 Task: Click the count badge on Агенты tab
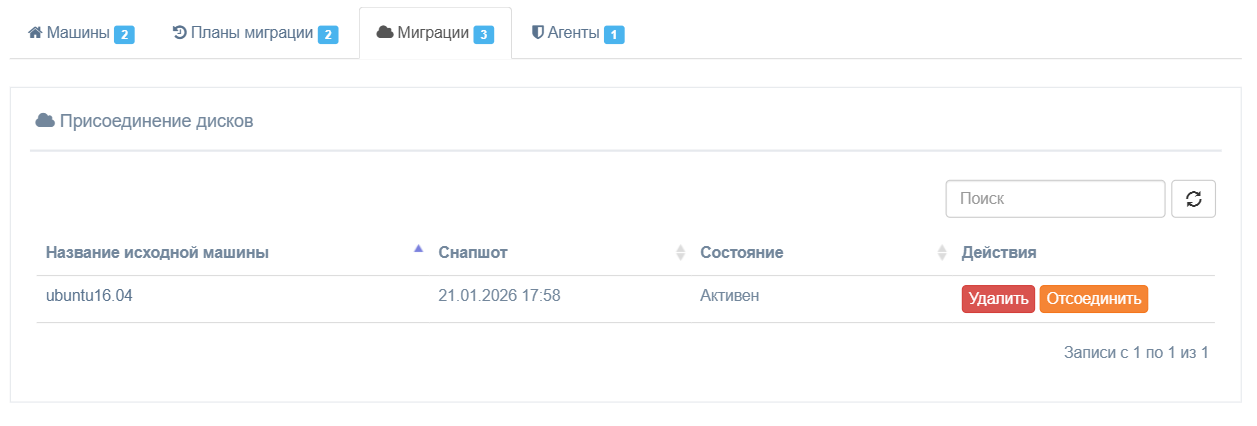click(x=614, y=35)
